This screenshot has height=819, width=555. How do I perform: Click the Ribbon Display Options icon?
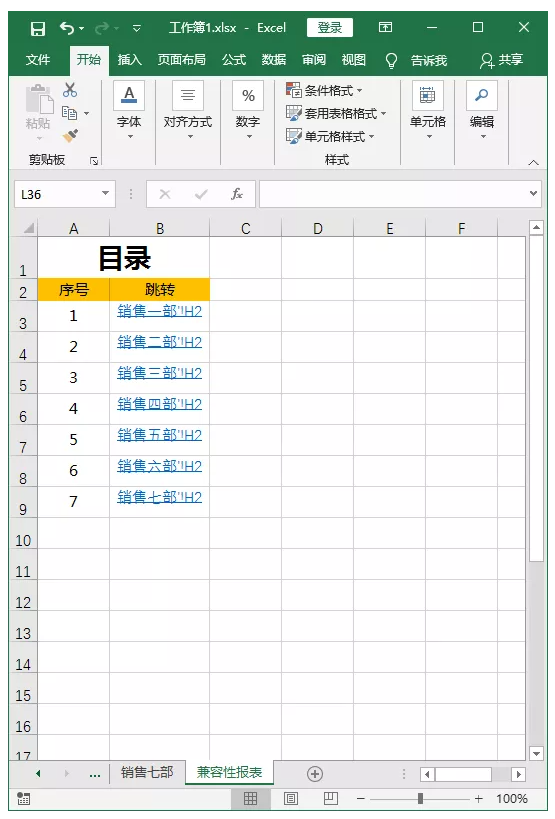pyautogui.click(x=385, y=27)
